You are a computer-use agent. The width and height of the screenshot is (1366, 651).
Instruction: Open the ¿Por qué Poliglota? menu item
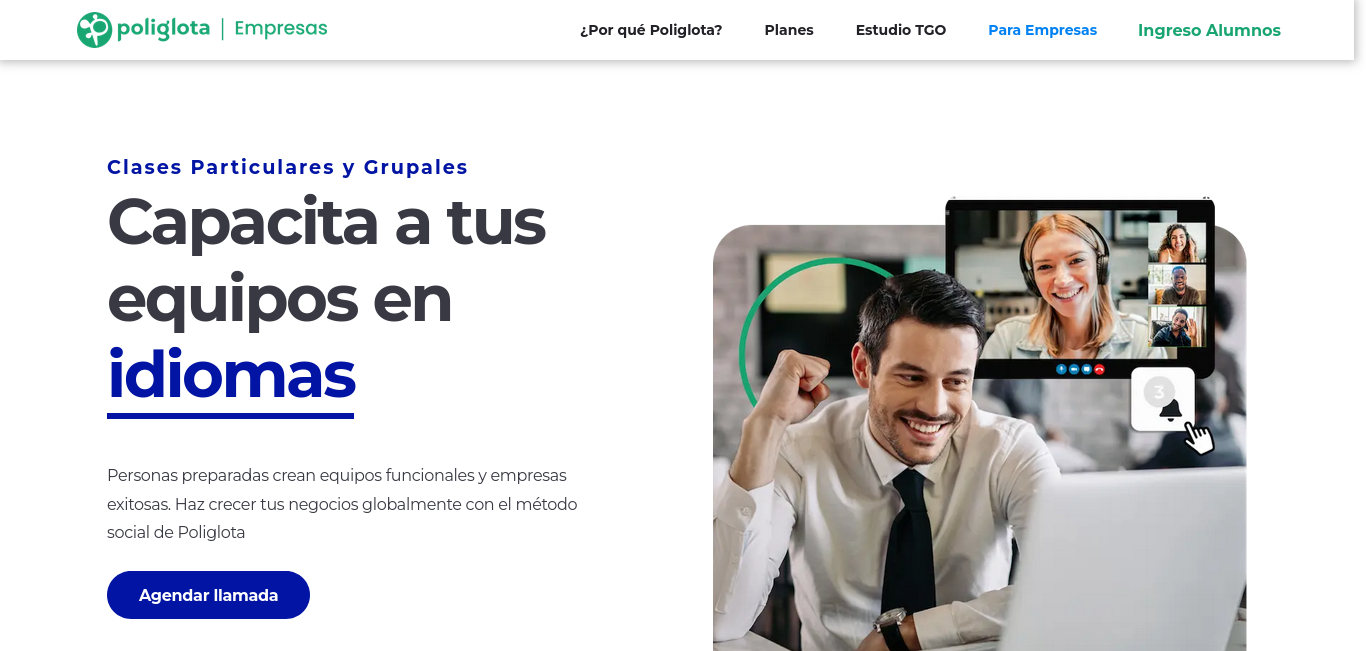coord(651,30)
